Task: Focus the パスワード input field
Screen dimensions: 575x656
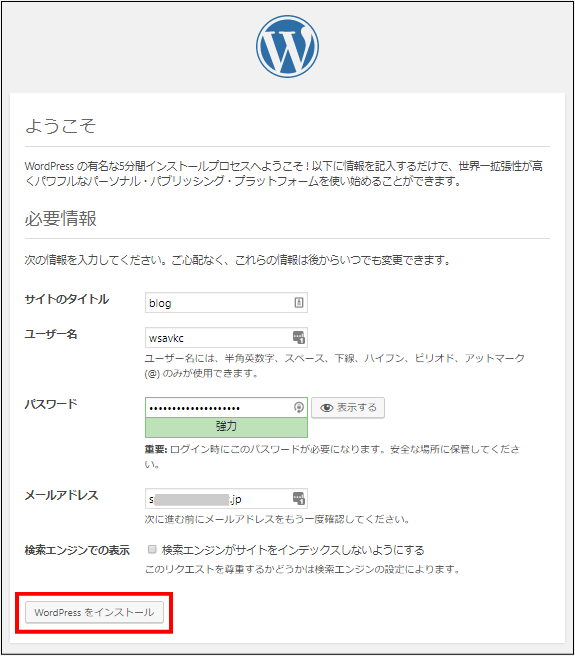Action: pos(226,407)
